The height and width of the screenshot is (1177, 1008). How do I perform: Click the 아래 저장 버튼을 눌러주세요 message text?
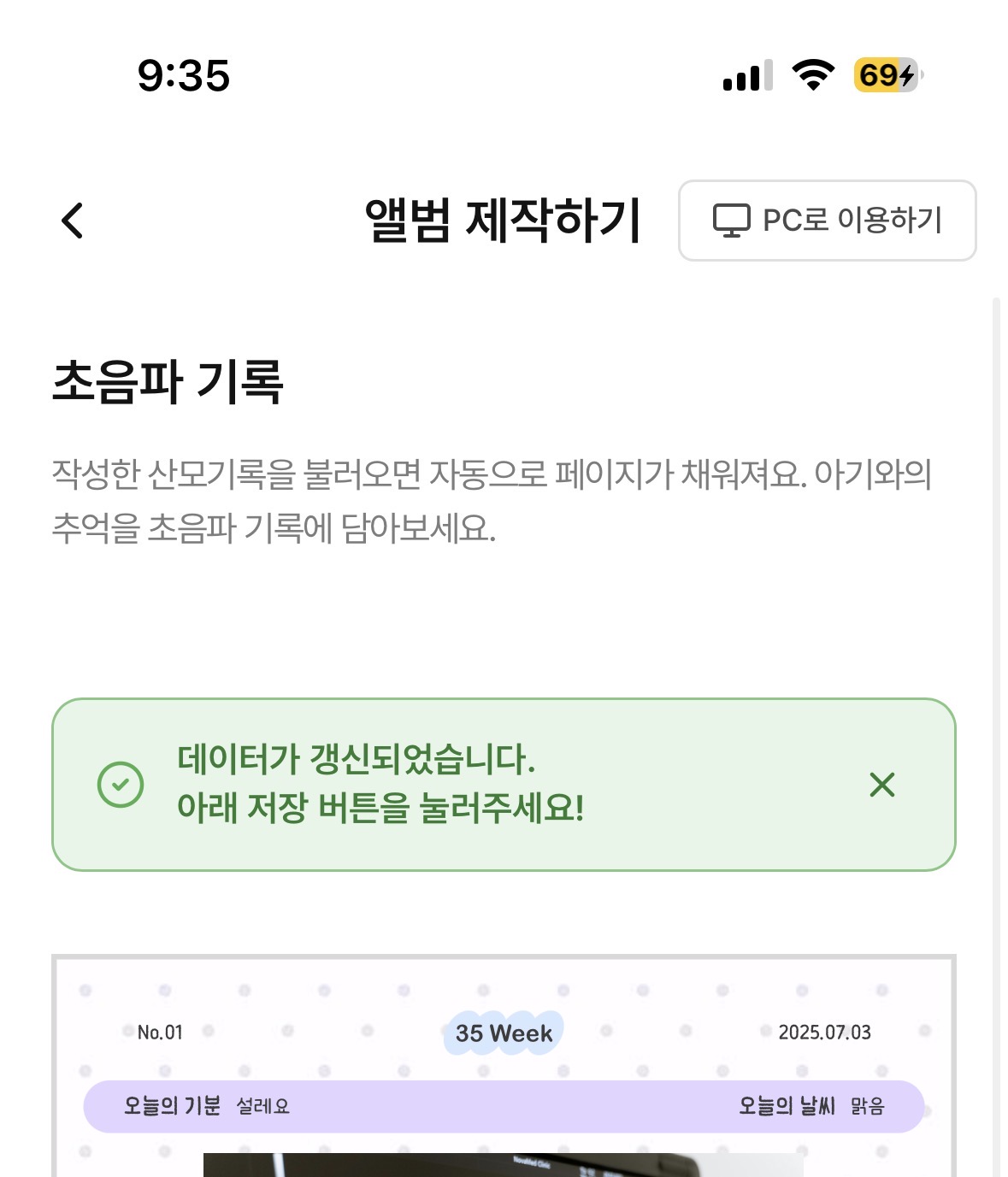coord(380,808)
